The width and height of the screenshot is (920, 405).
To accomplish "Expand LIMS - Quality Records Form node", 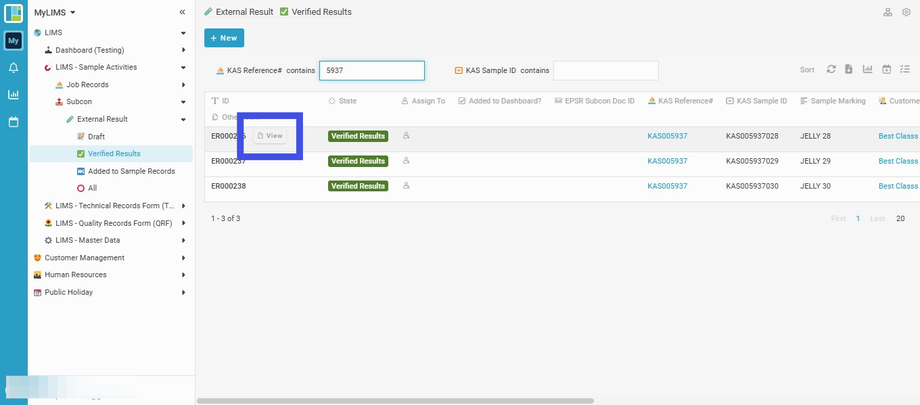I will (184, 223).
